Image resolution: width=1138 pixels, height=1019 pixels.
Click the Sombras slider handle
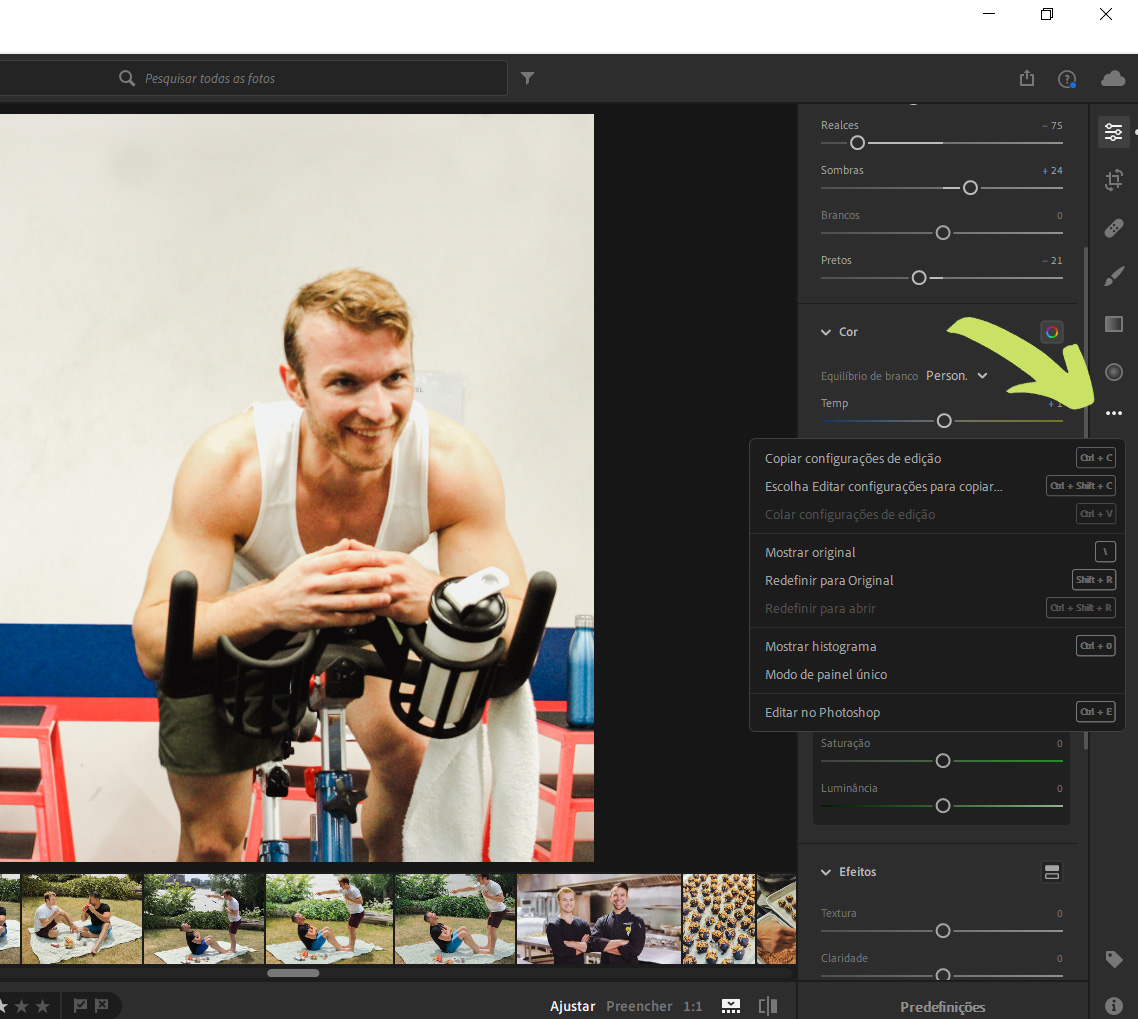(x=970, y=188)
